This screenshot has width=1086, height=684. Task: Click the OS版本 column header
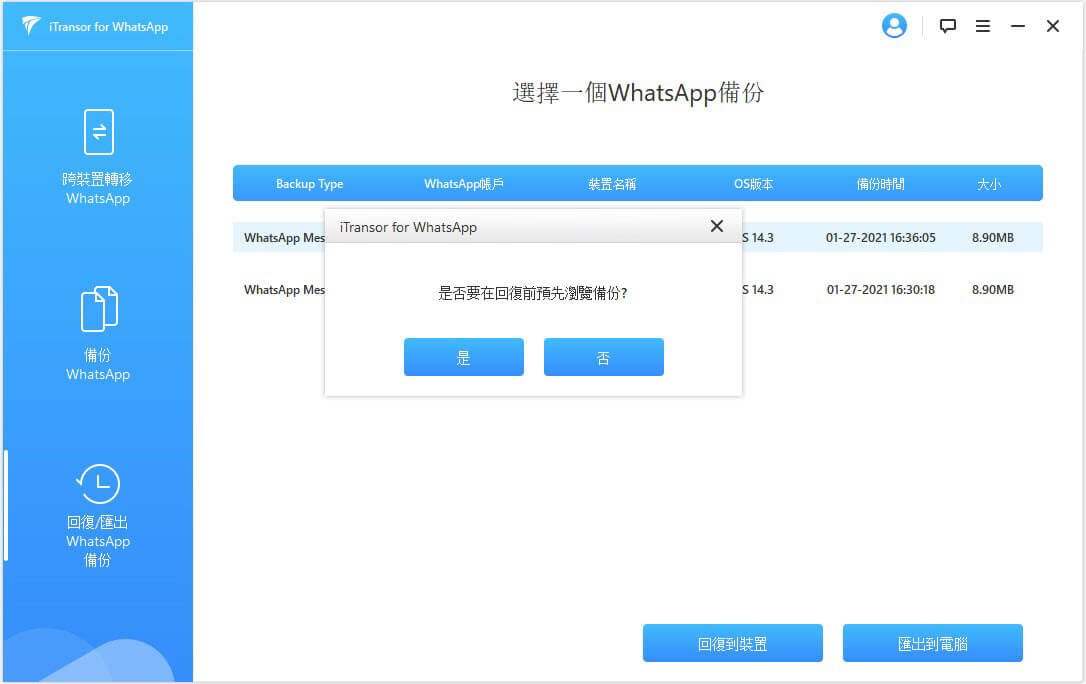(753, 184)
